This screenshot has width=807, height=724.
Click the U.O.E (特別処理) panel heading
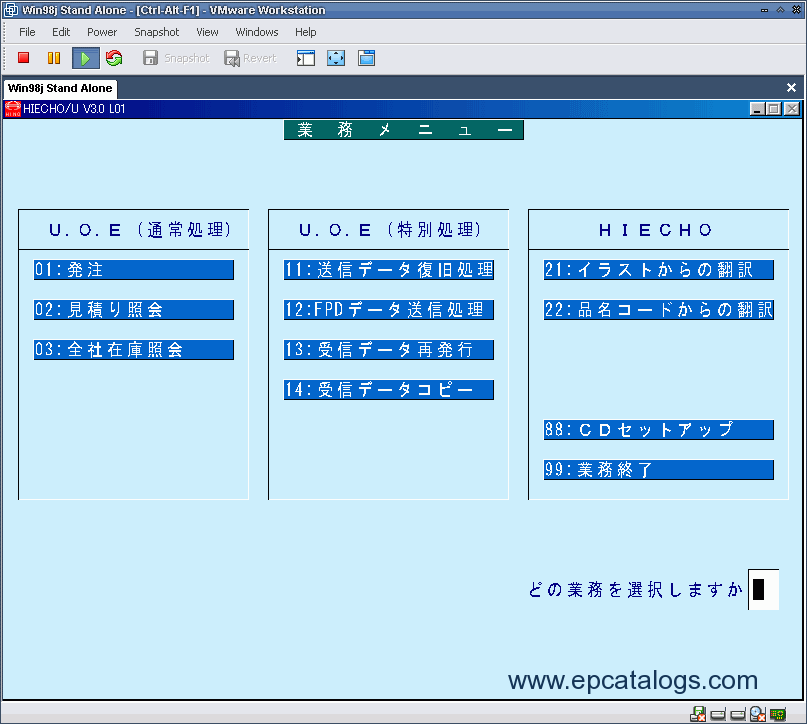(x=390, y=229)
